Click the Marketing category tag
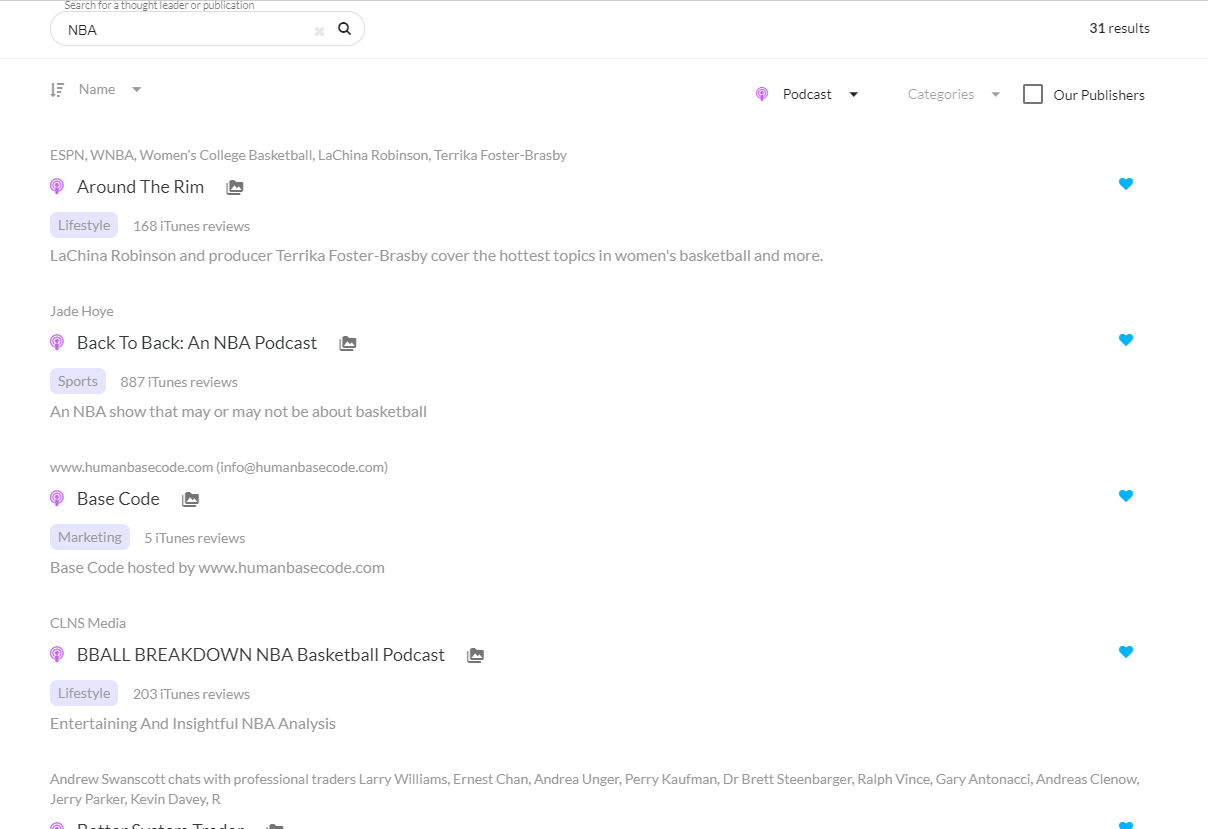Image resolution: width=1208 pixels, height=829 pixels. click(90, 537)
